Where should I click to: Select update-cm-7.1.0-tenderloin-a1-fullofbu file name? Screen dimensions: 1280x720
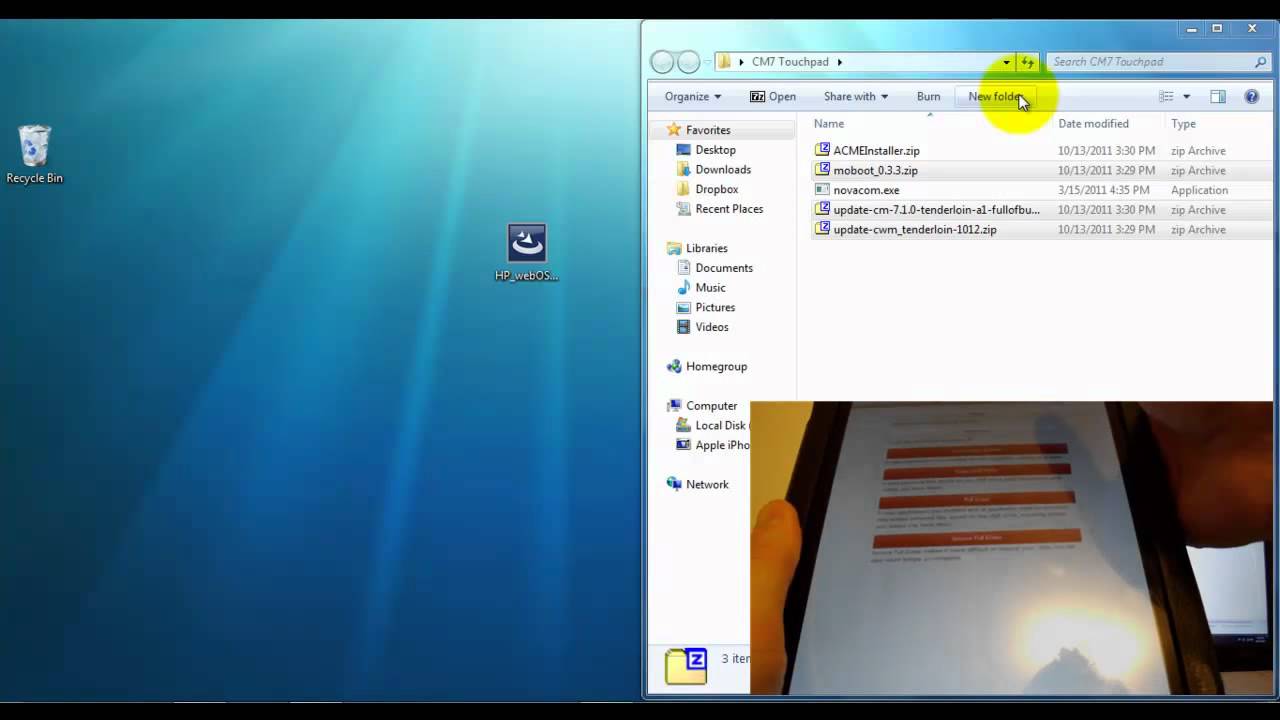coord(936,210)
